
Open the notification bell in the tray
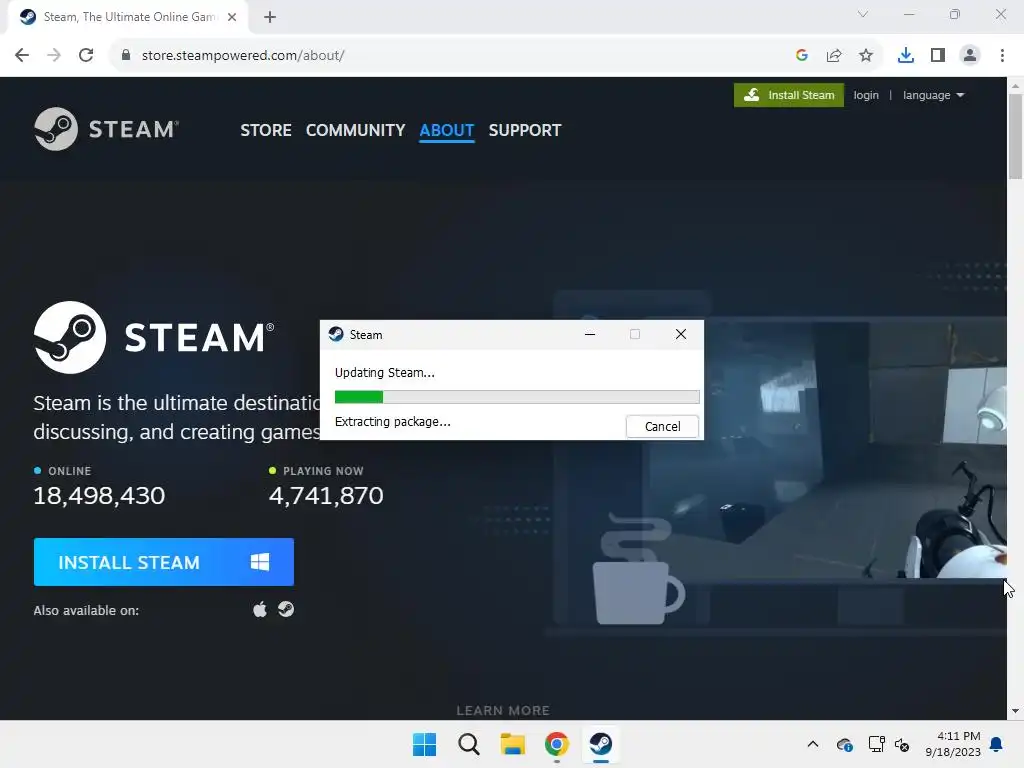(996, 744)
